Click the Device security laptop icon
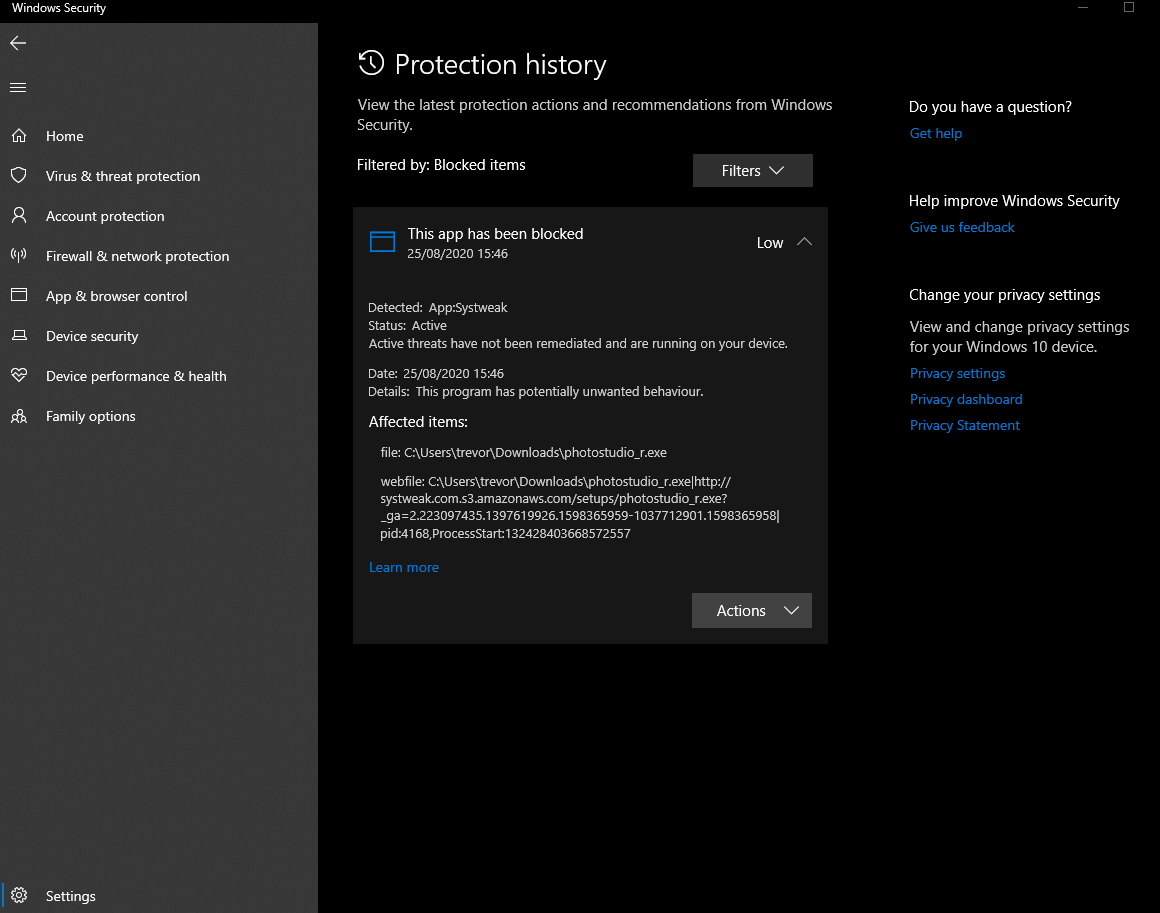The width and height of the screenshot is (1160, 913). (x=19, y=335)
